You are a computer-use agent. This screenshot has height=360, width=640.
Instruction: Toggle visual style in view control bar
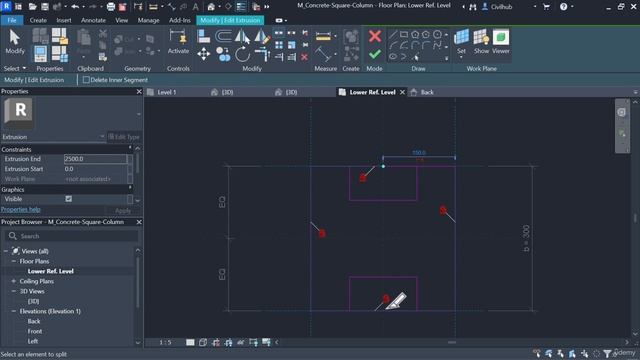point(203,342)
